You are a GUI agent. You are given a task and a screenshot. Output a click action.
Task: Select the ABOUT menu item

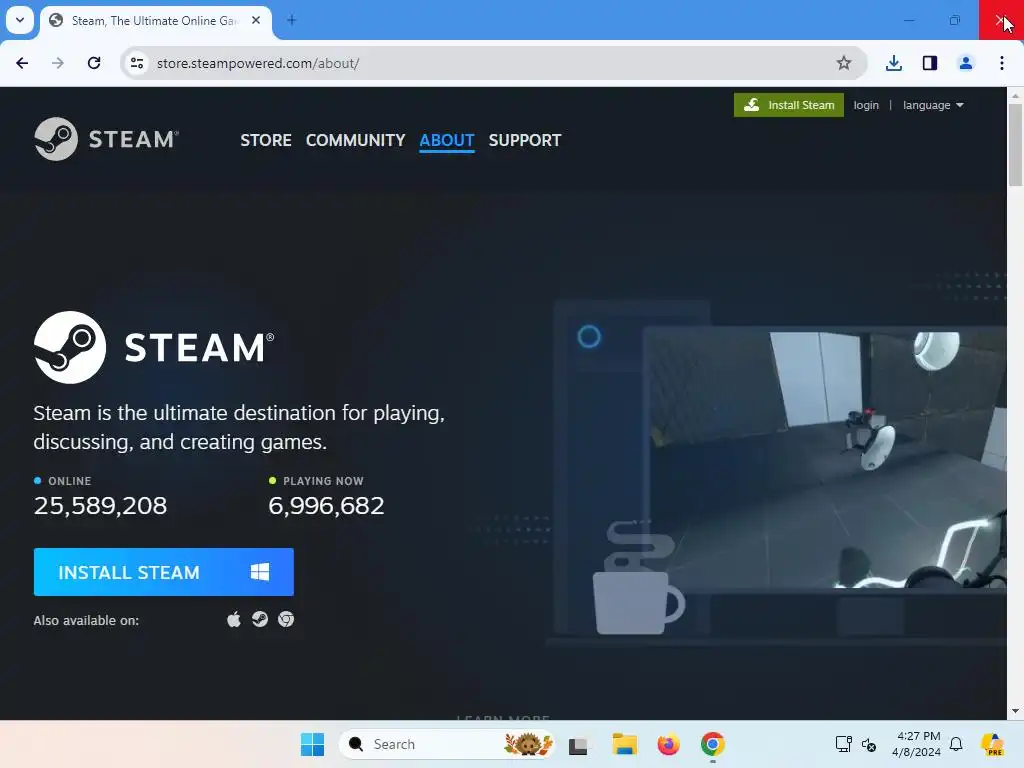click(447, 140)
